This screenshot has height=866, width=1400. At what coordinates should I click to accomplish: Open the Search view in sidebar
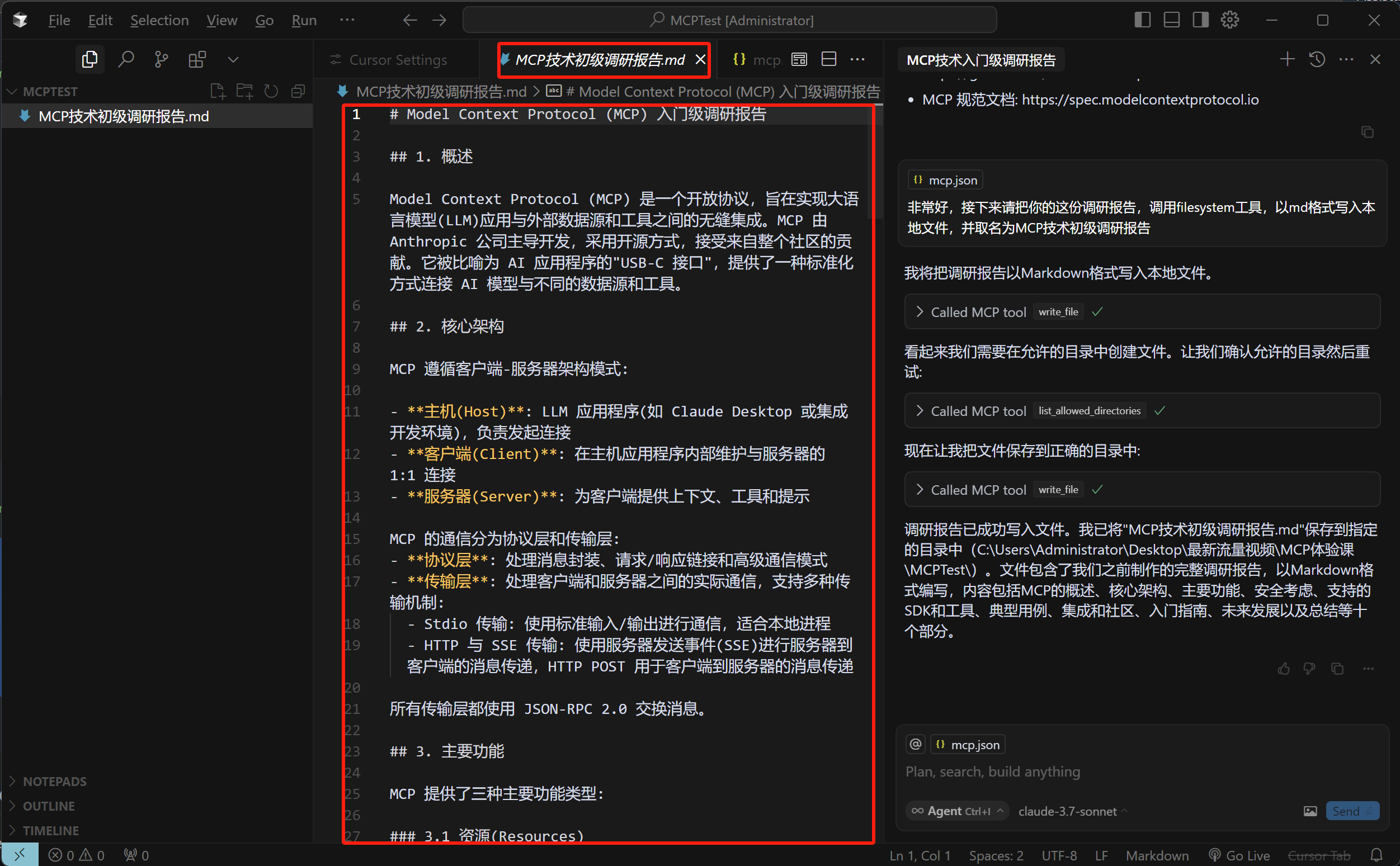[126, 60]
